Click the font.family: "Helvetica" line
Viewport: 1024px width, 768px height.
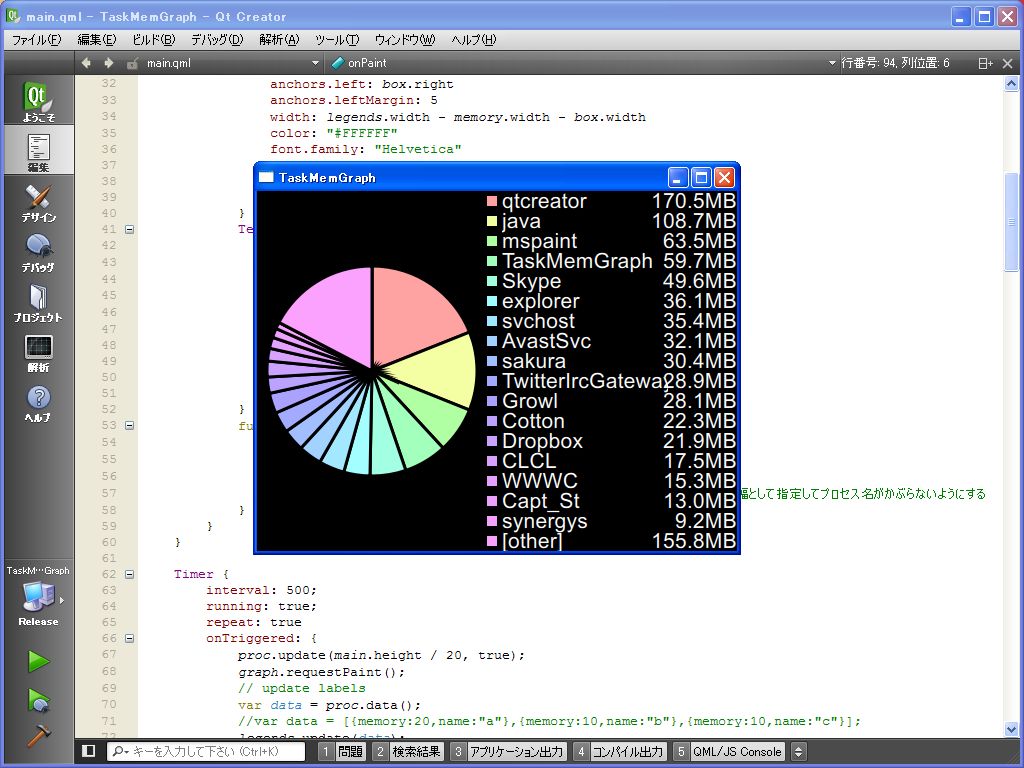(x=366, y=149)
